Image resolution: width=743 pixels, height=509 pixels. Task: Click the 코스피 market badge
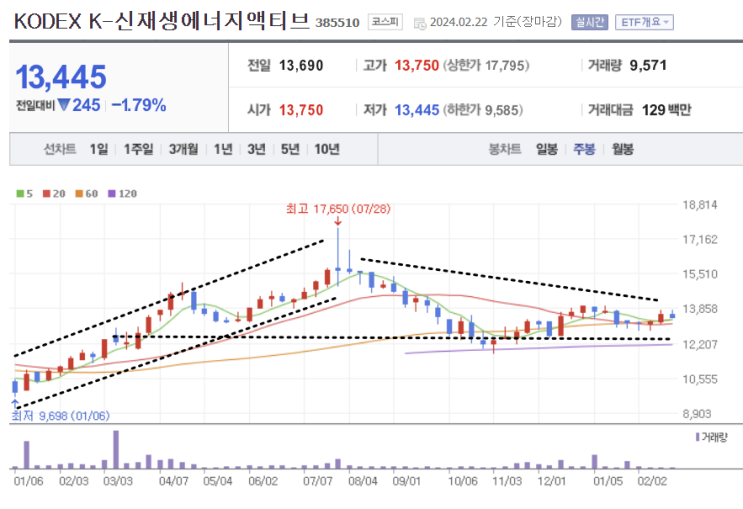click(385, 22)
